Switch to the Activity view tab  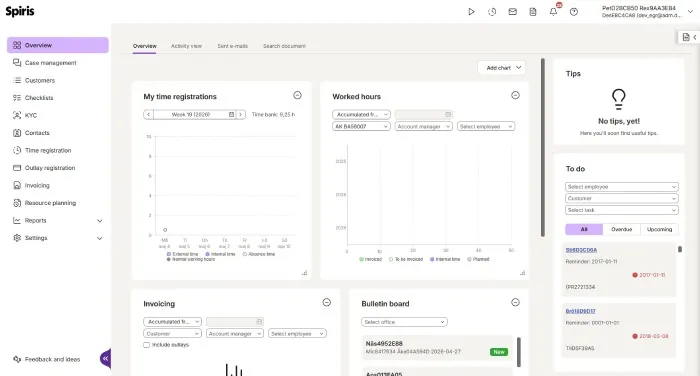coord(186,46)
